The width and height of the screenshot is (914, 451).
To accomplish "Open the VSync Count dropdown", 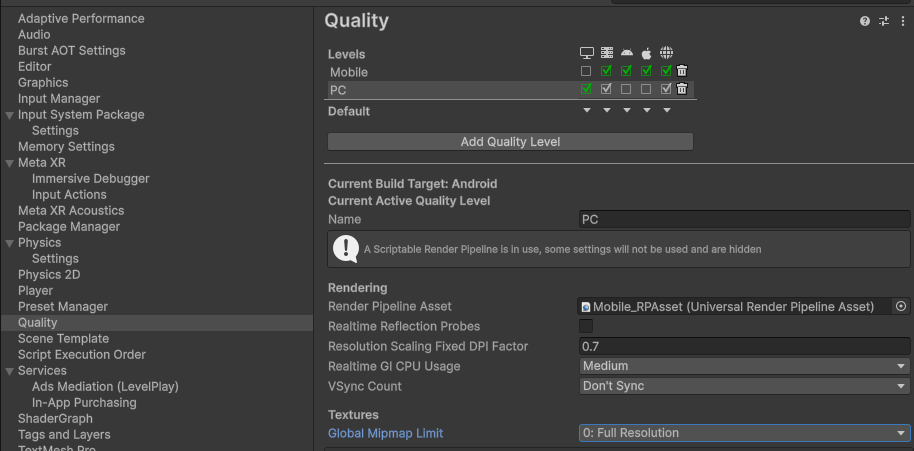I will tap(744, 386).
